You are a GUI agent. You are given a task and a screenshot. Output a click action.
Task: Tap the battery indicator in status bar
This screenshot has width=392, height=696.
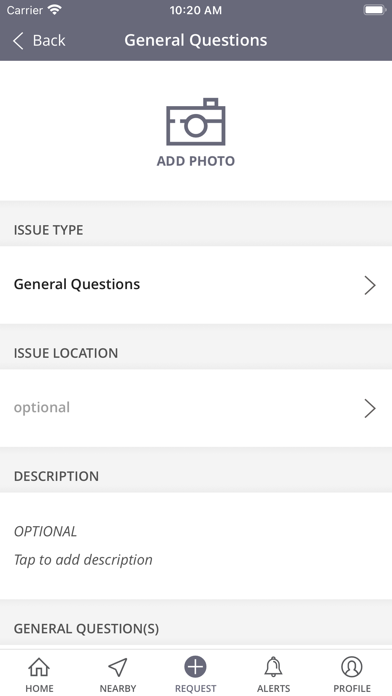coord(374,10)
